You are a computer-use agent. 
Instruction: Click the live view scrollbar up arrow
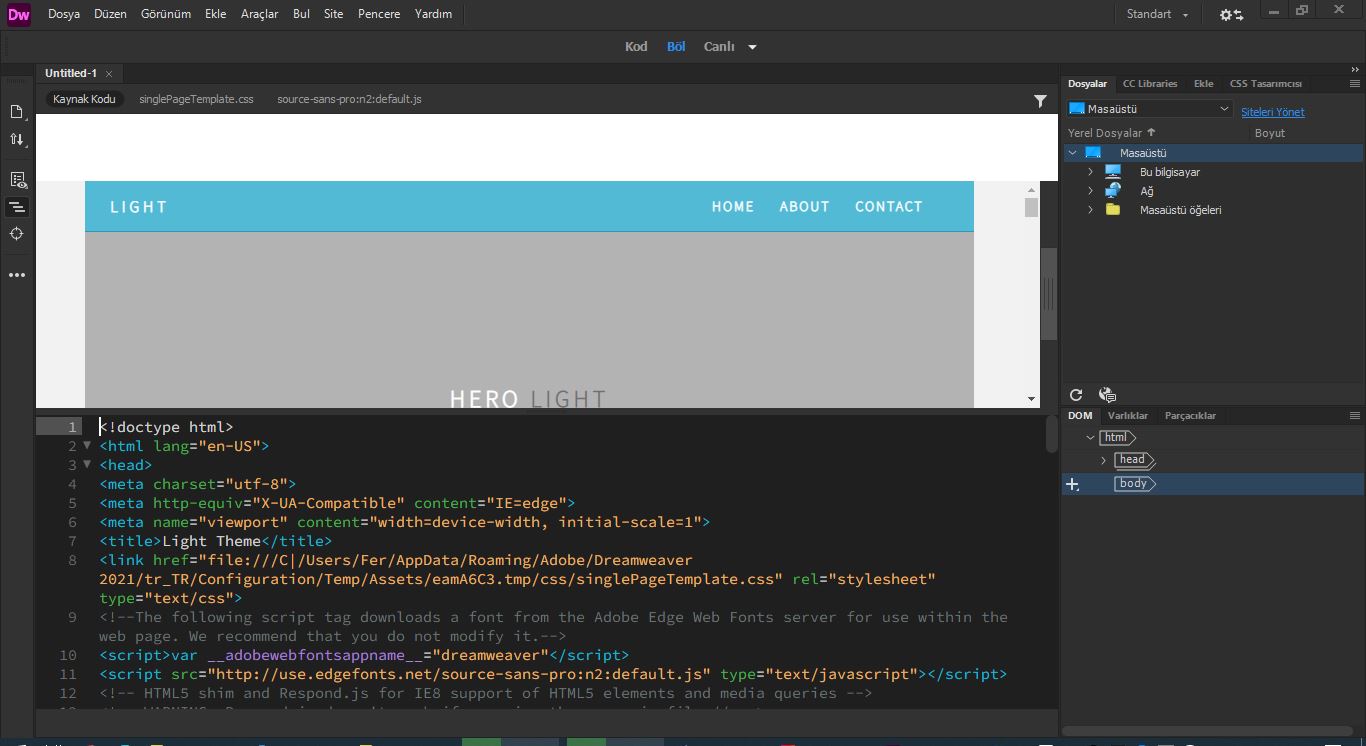[x=1031, y=190]
